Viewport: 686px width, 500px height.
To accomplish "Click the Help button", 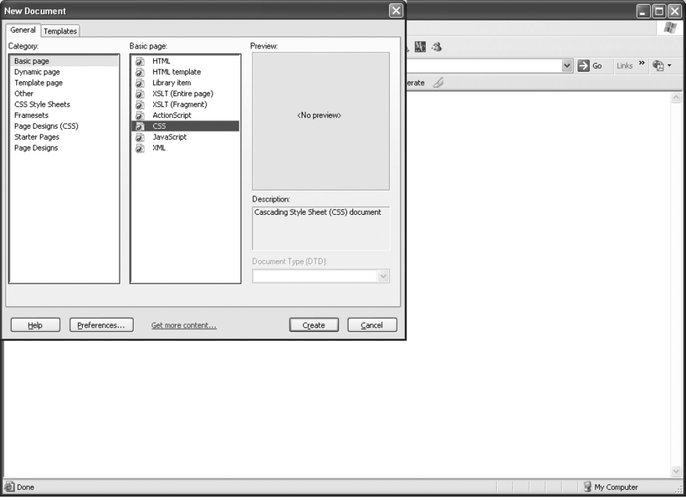I will coord(35,325).
